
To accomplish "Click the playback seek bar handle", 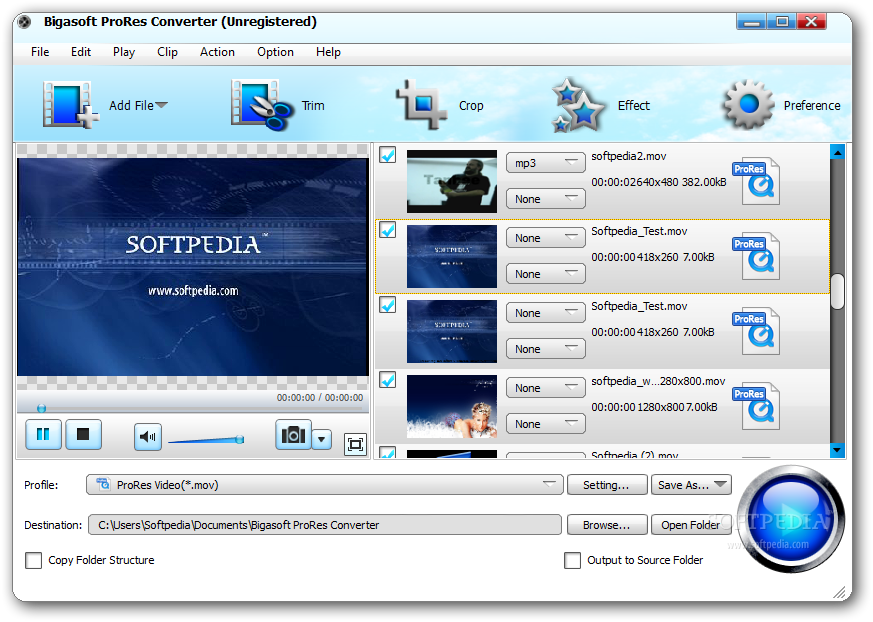I will coord(41,408).
